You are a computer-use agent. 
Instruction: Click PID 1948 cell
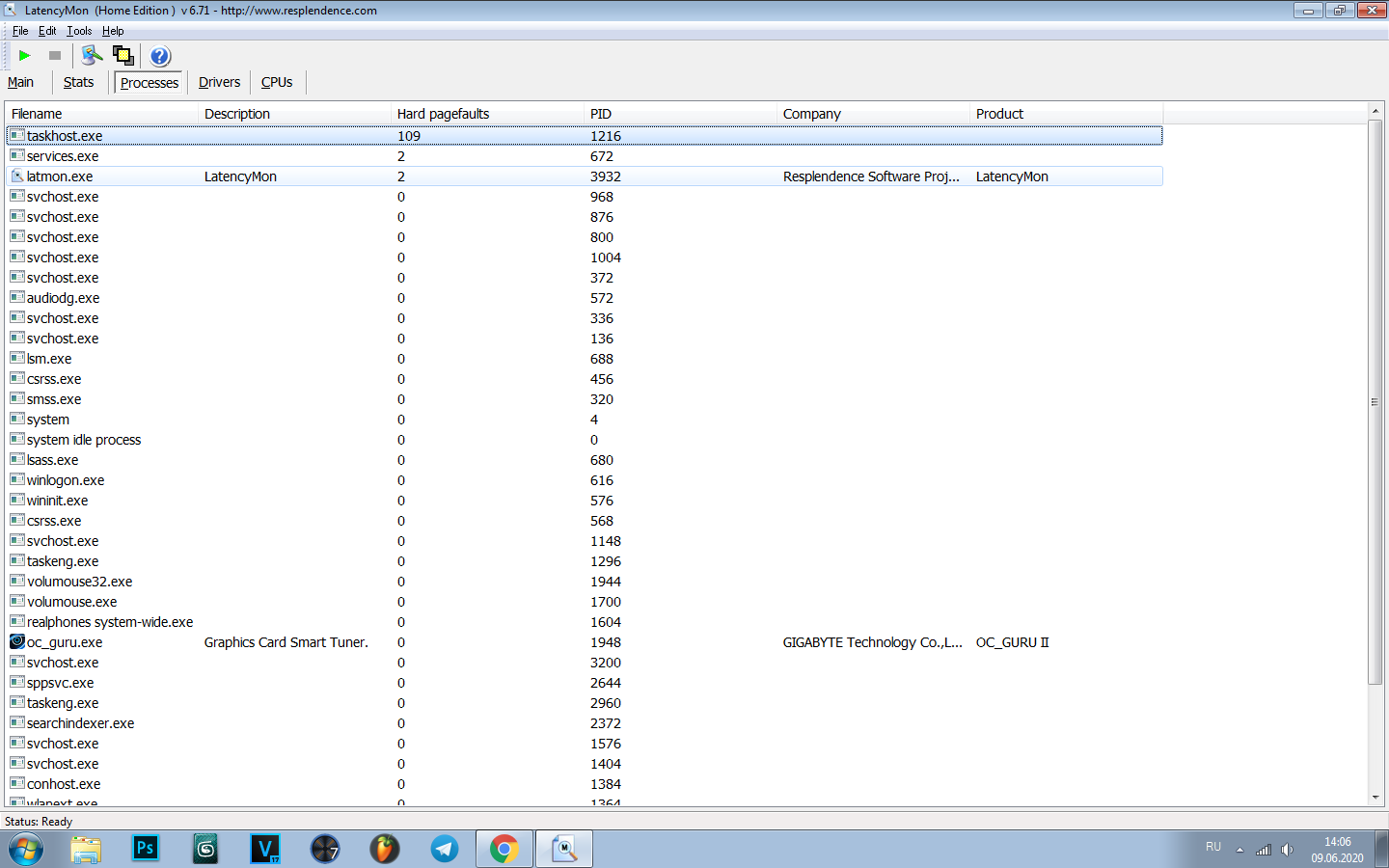coord(606,642)
